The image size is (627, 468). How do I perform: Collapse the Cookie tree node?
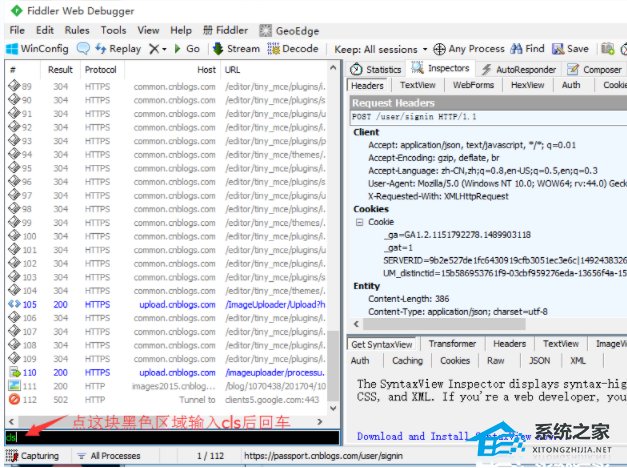[359, 222]
